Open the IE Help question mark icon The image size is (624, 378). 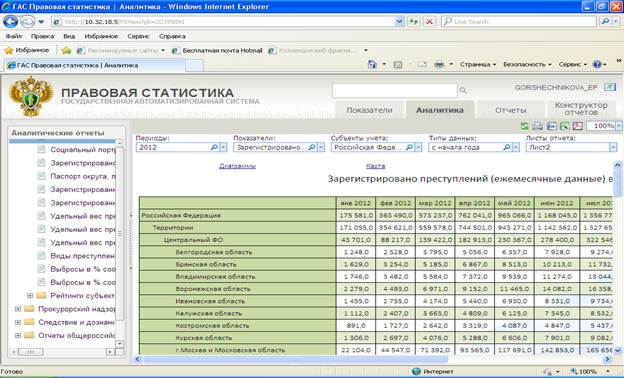tap(597, 64)
